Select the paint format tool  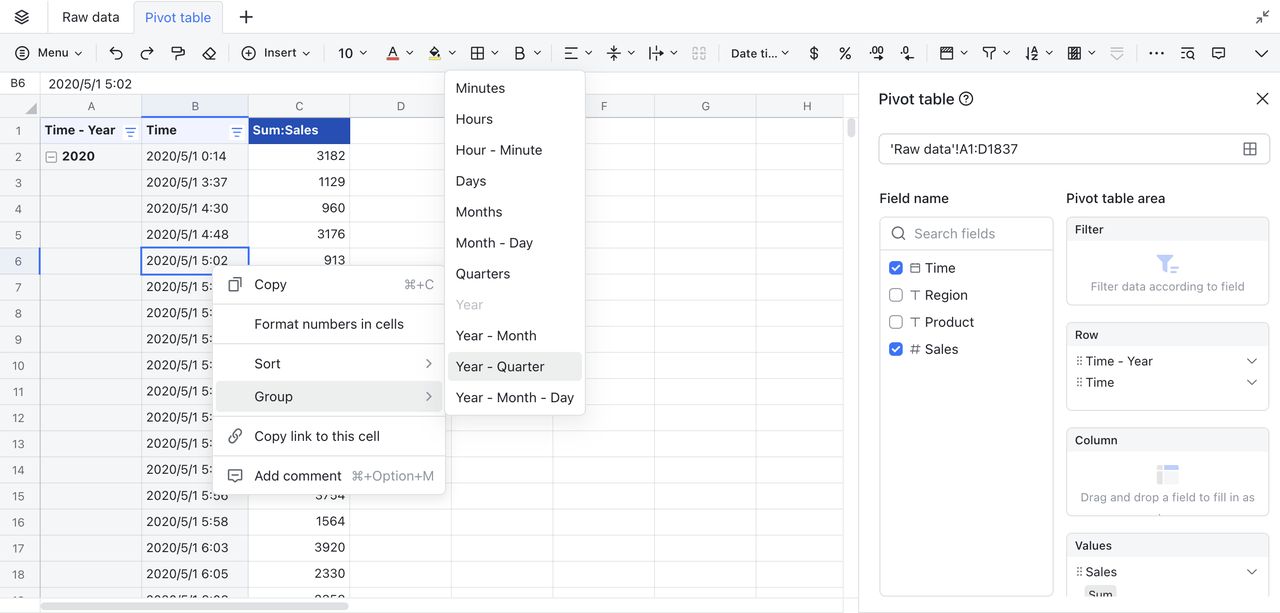(178, 53)
